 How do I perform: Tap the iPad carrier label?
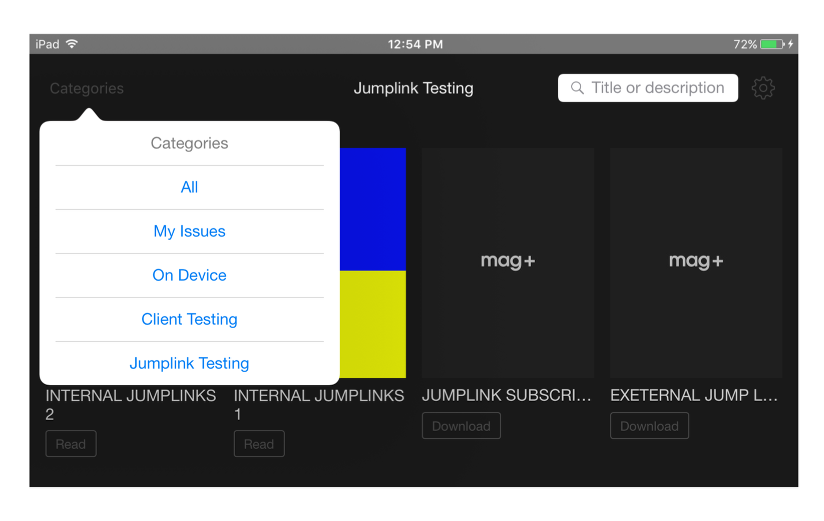coord(47,44)
